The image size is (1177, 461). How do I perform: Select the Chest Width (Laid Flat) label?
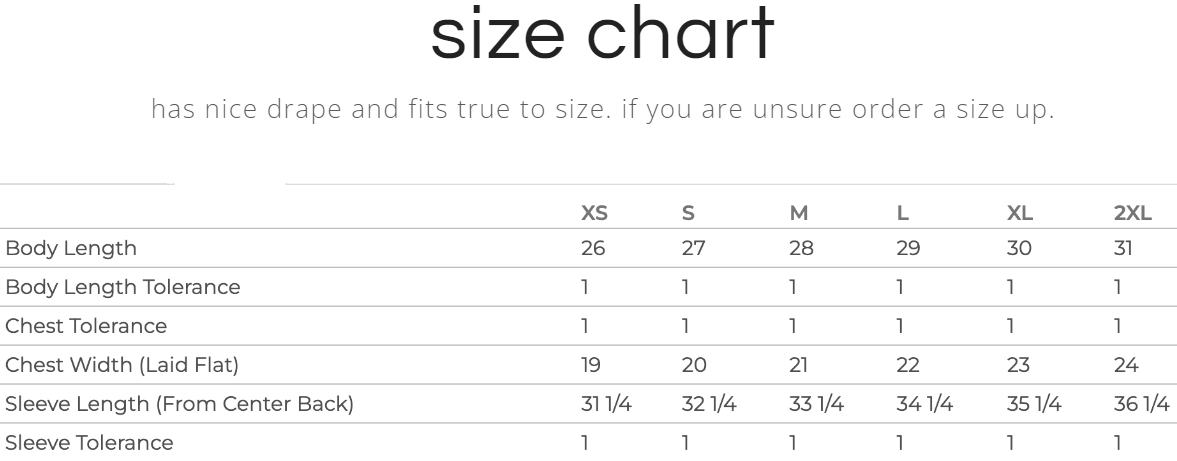(x=122, y=365)
